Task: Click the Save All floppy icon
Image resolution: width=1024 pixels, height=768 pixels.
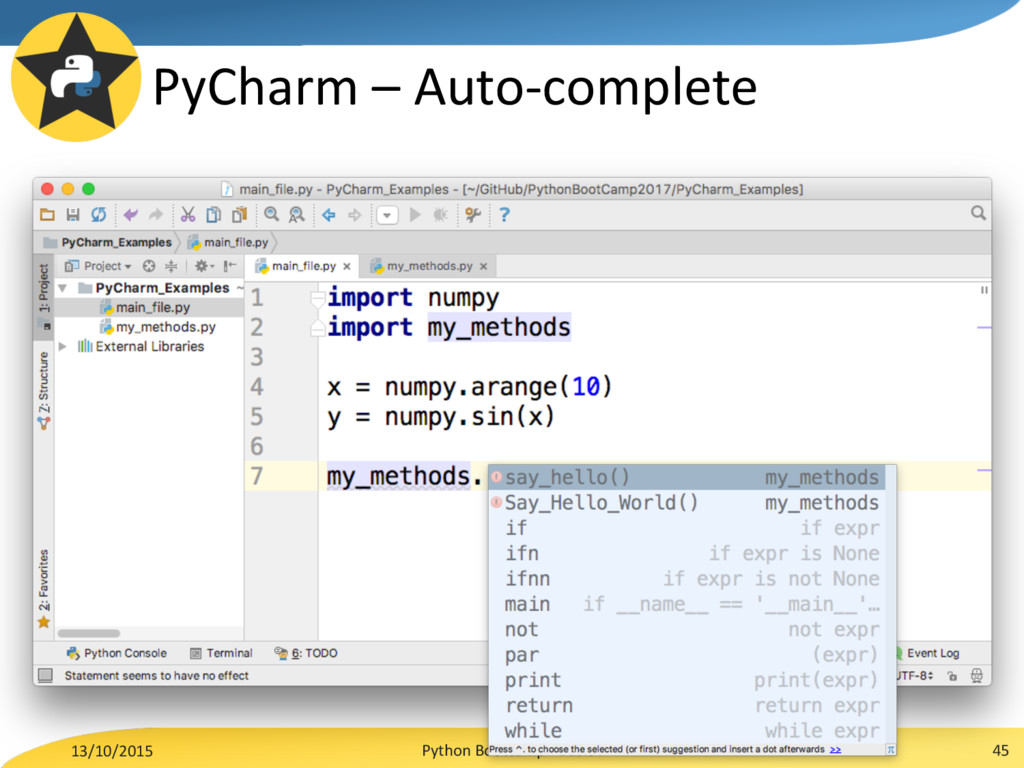Action: [x=72, y=215]
